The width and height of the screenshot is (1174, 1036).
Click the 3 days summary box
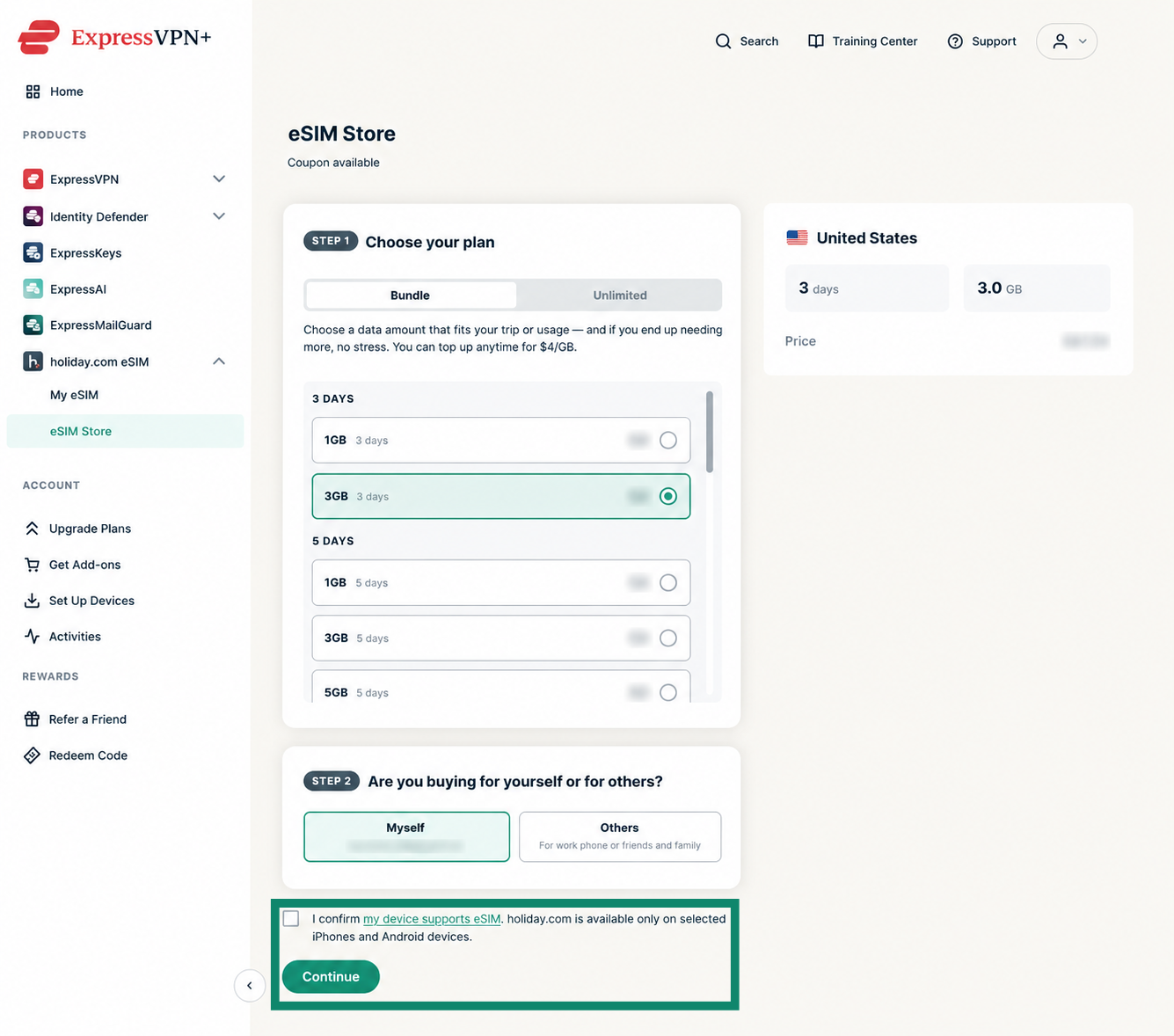tap(867, 288)
